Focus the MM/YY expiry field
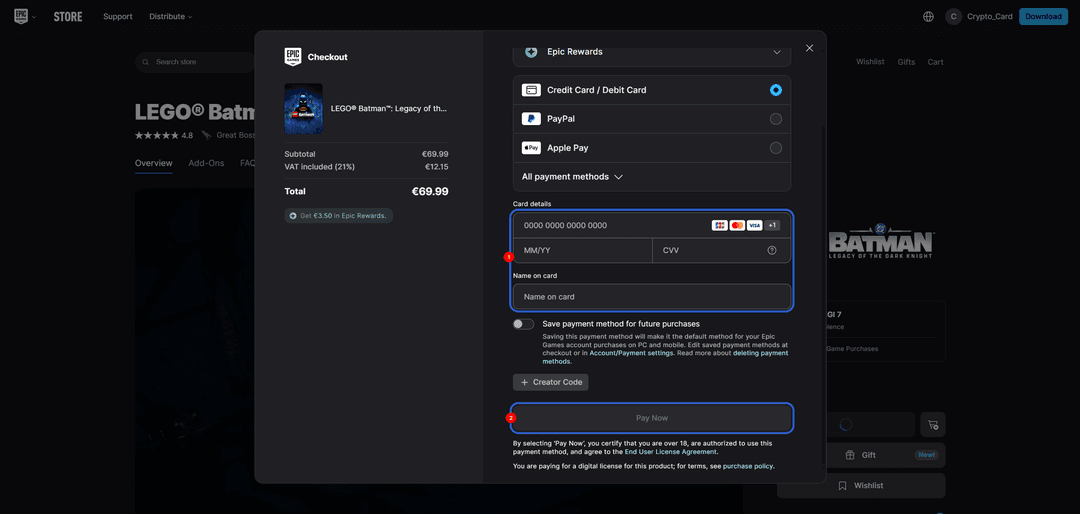This screenshot has height=514, width=1080. click(583, 251)
